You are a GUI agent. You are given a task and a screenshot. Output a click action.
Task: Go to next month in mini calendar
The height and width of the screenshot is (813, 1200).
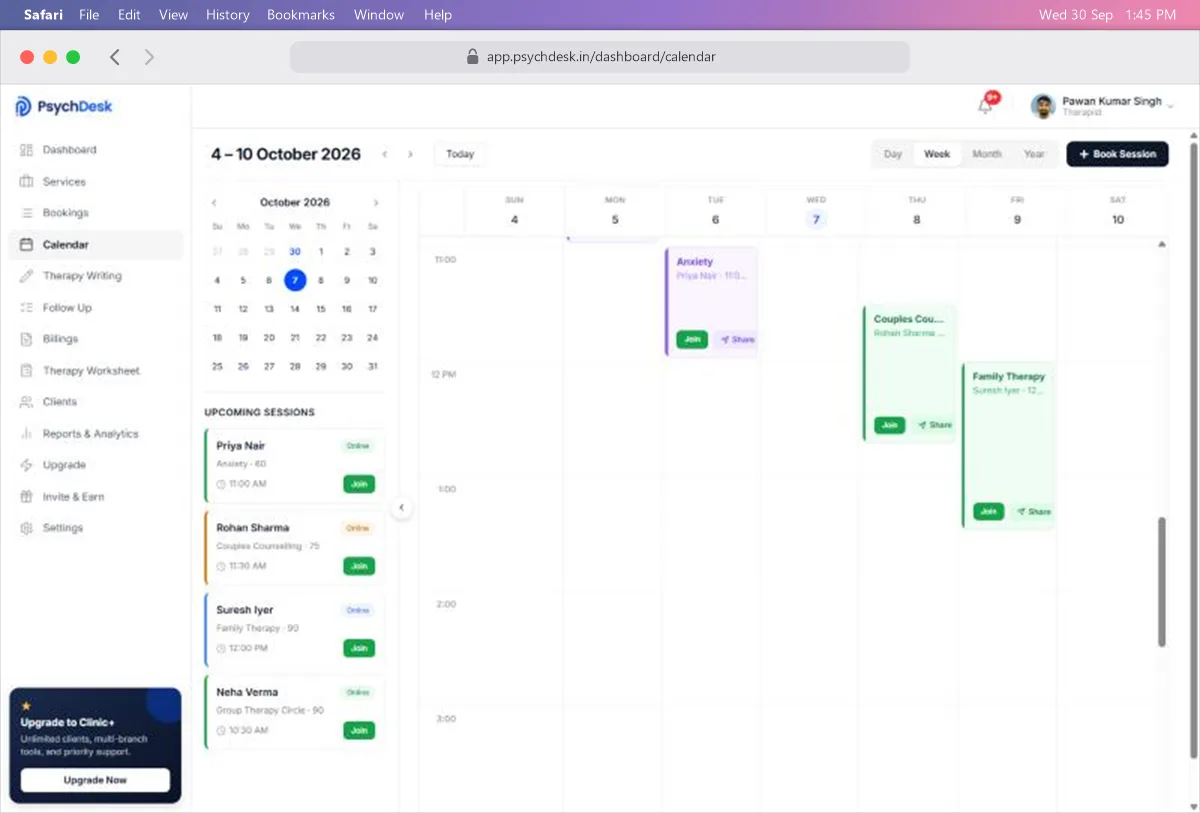coord(376,203)
